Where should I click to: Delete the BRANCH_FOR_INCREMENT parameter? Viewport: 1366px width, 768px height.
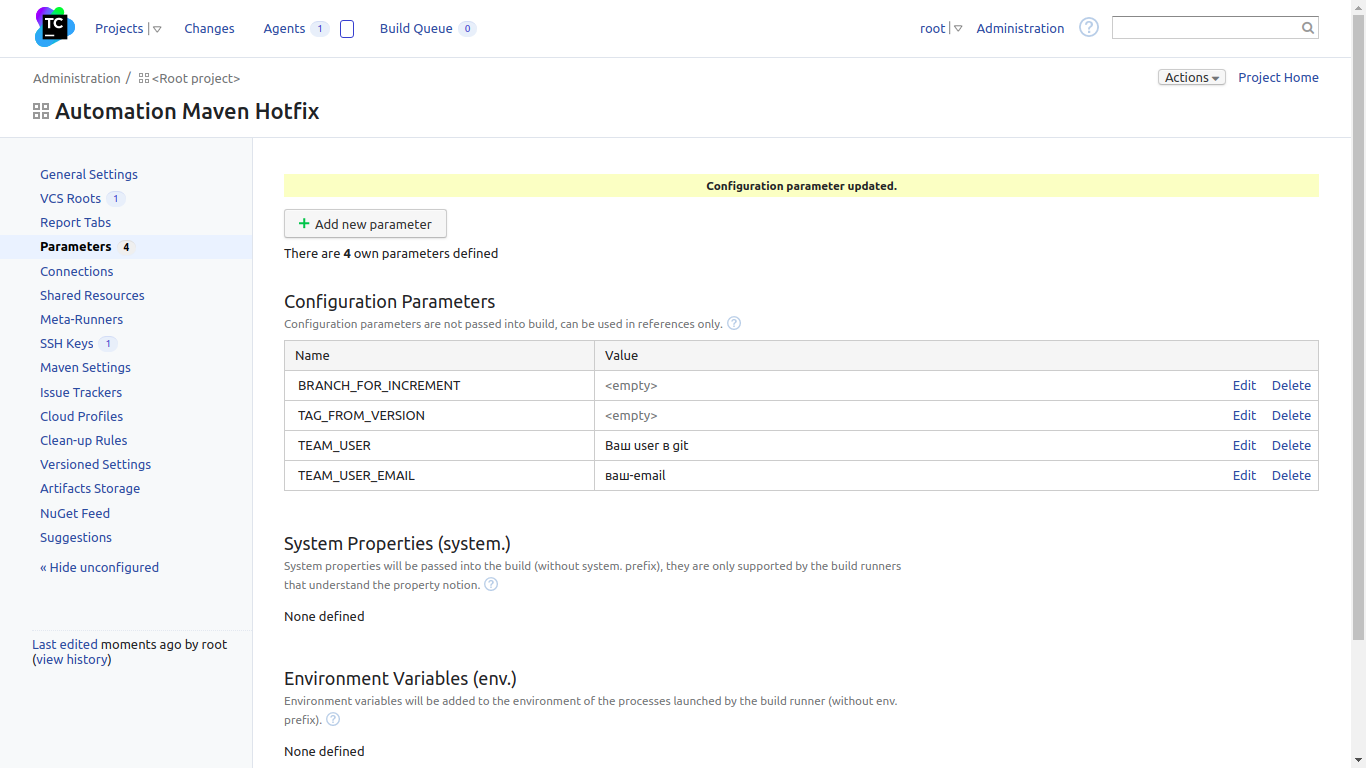tap(1291, 385)
